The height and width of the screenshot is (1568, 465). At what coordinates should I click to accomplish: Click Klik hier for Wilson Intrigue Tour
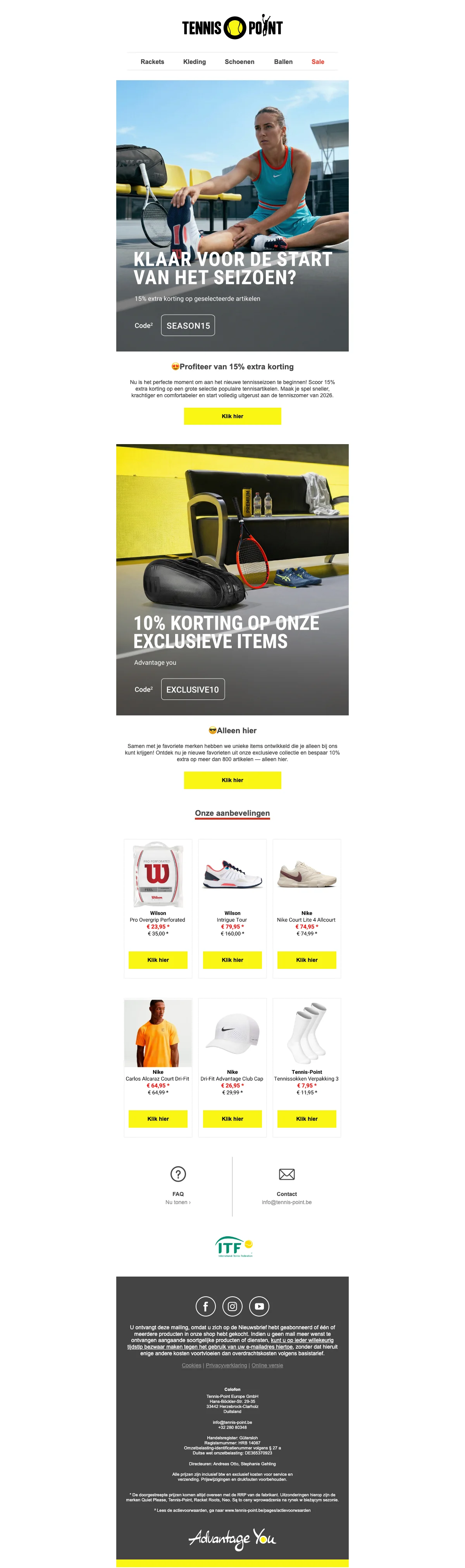tap(232, 960)
